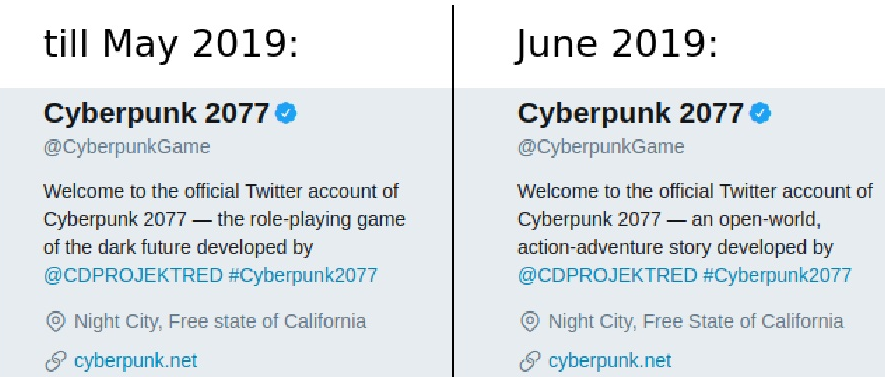Screen dimensions: 885x377
Task: Click 'Free state of California' location text
Action: coord(267,321)
